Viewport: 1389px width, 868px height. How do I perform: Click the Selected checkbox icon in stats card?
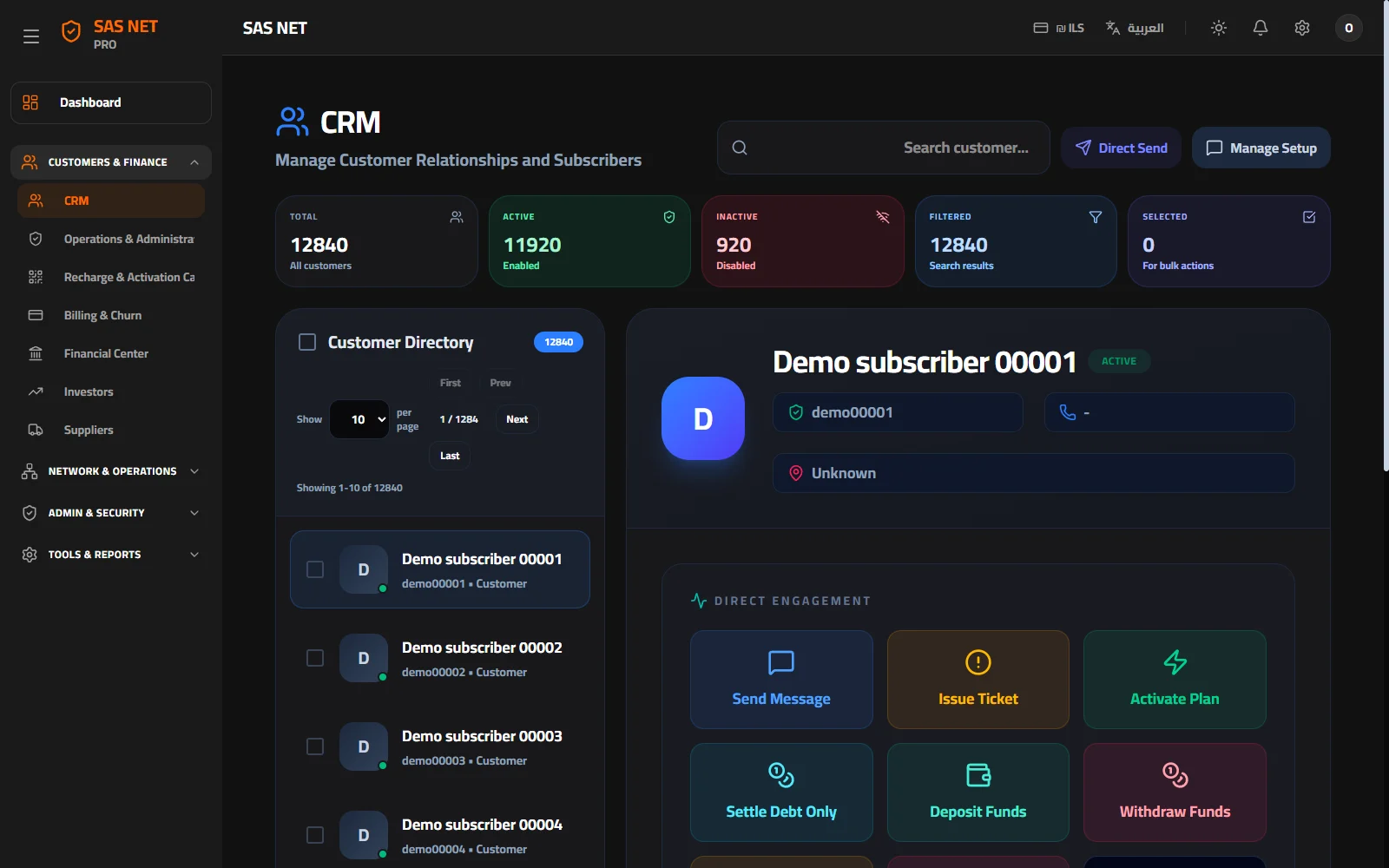click(1309, 217)
